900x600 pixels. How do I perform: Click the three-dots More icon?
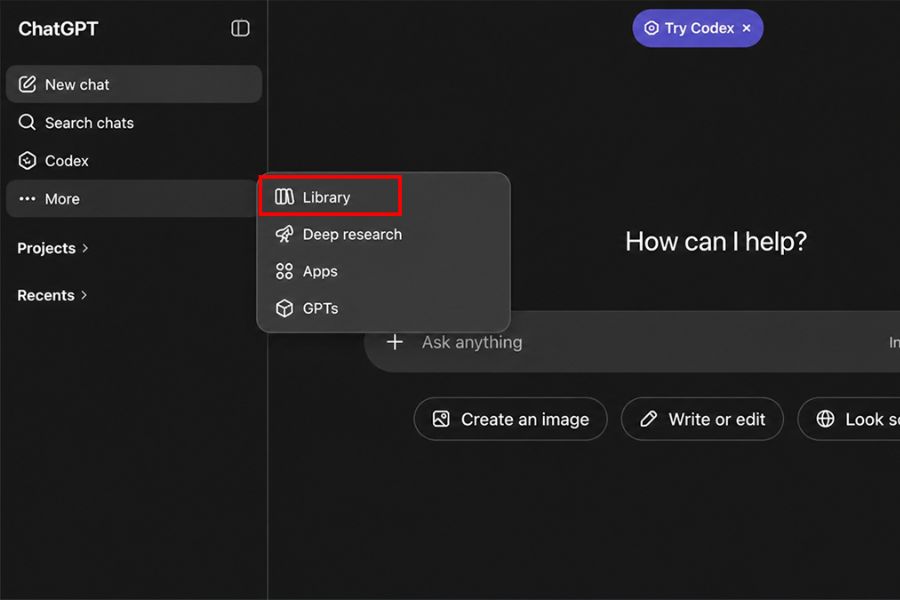tap(27, 199)
